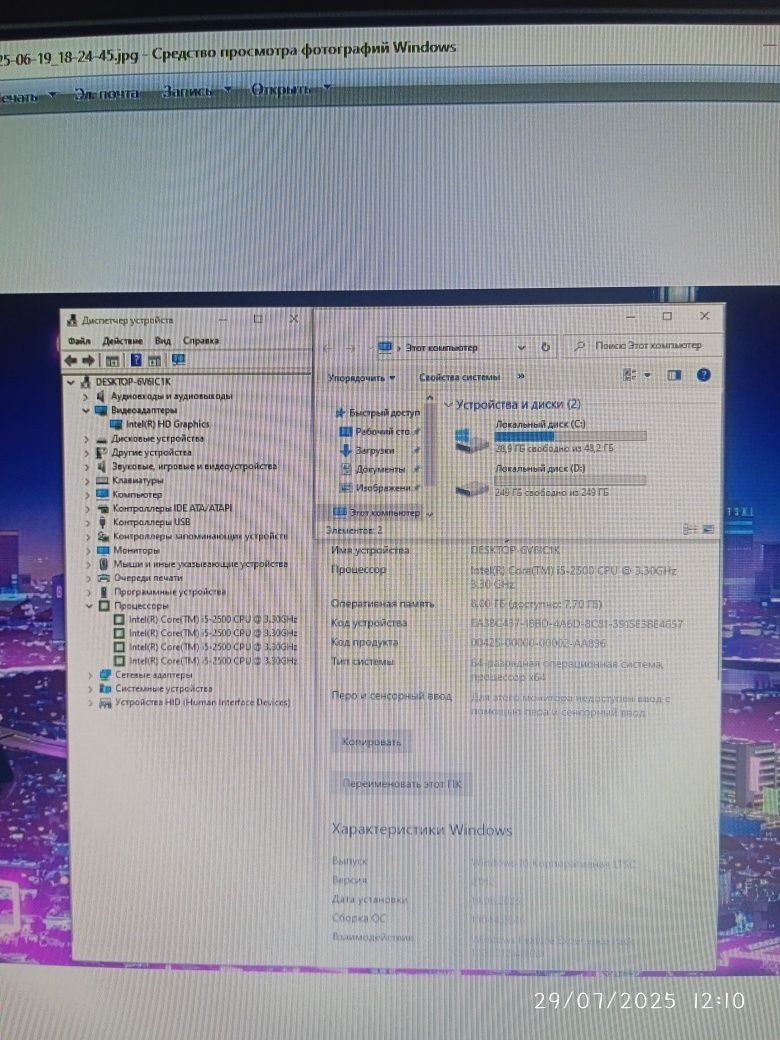Select Контроллеры запоминающих устройств entry

tap(200, 536)
